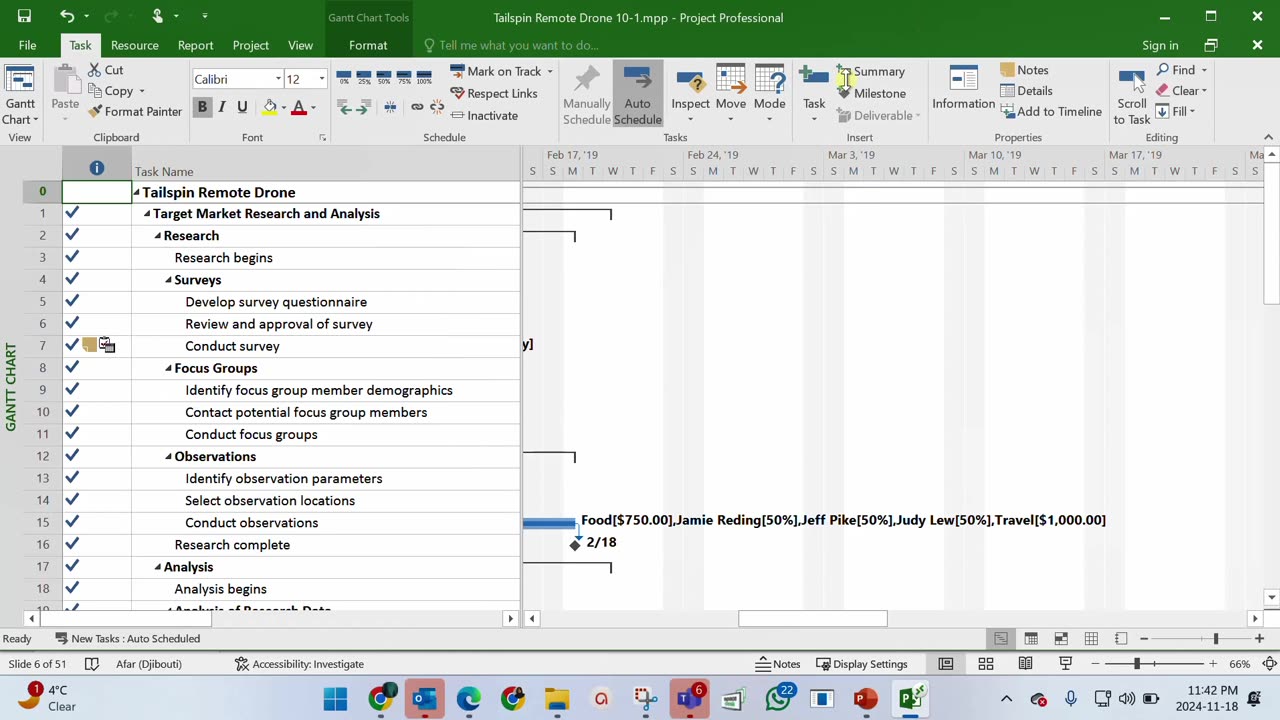Click the Link Tasks chain icon
The height and width of the screenshot is (720, 1280).
(x=417, y=107)
